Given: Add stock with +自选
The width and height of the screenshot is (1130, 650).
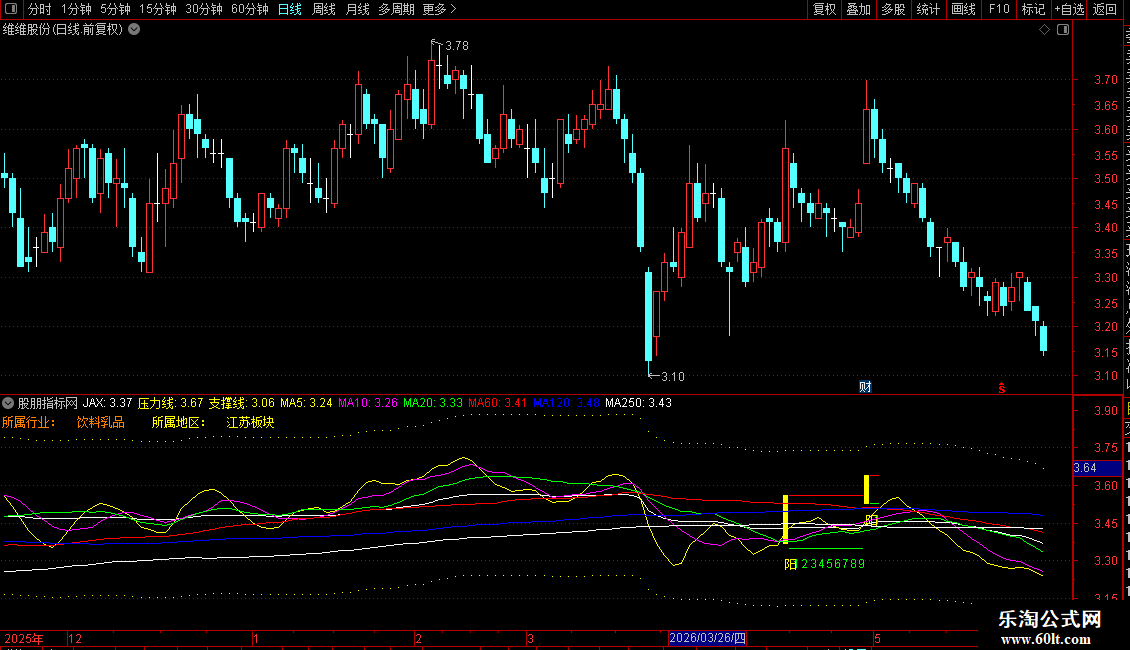Looking at the screenshot, I should tap(1069, 9).
